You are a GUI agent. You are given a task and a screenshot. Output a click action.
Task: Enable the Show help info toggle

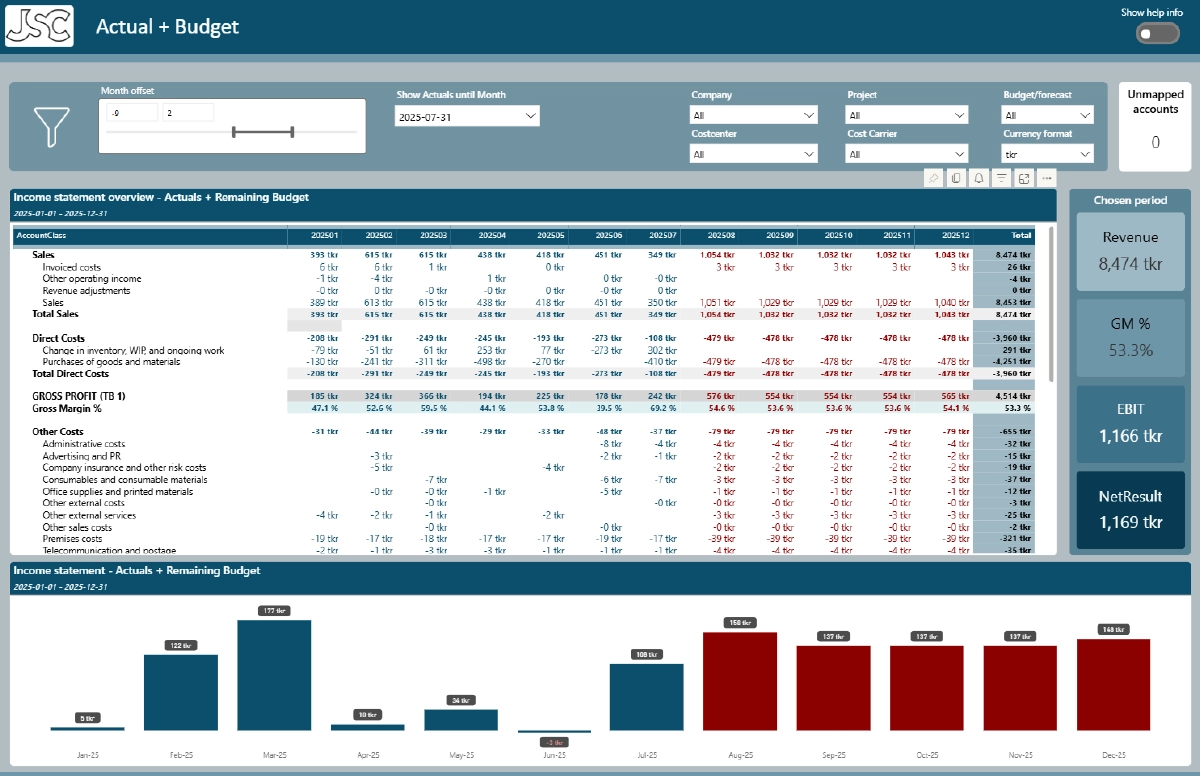pyautogui.click(x=1156, y=33)
